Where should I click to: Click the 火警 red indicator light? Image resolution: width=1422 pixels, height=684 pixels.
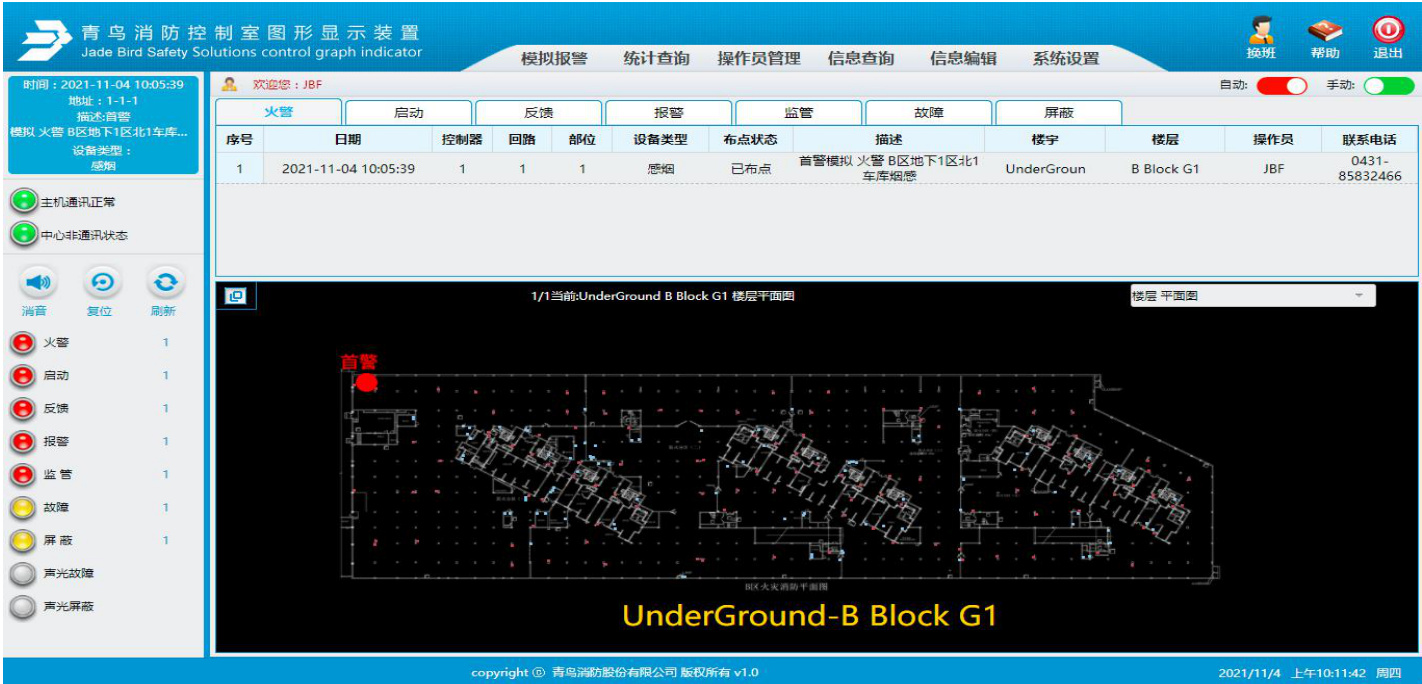(22, 343)
